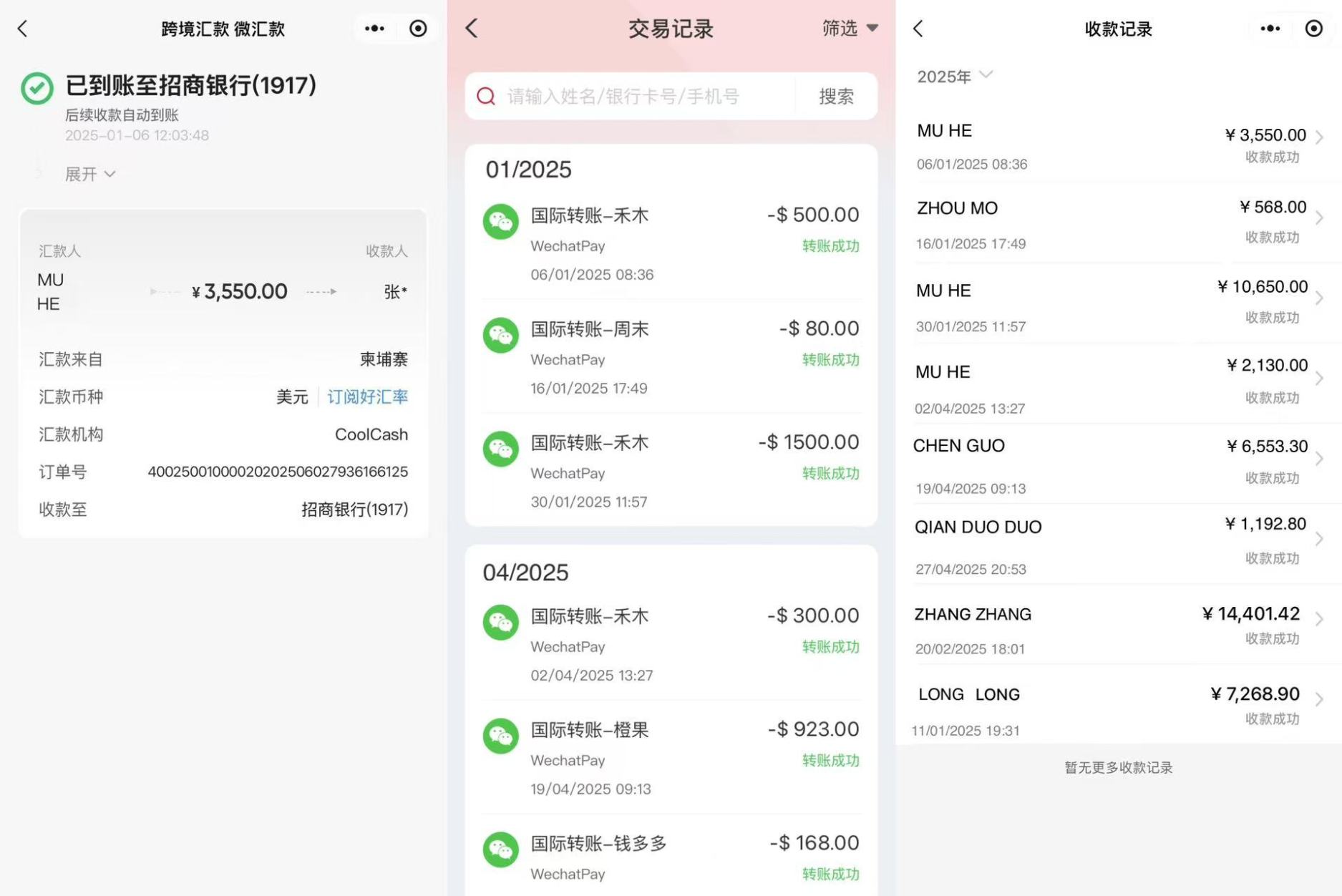Go back from the 跨境汇款 微汇款 page

coord(23,29)
